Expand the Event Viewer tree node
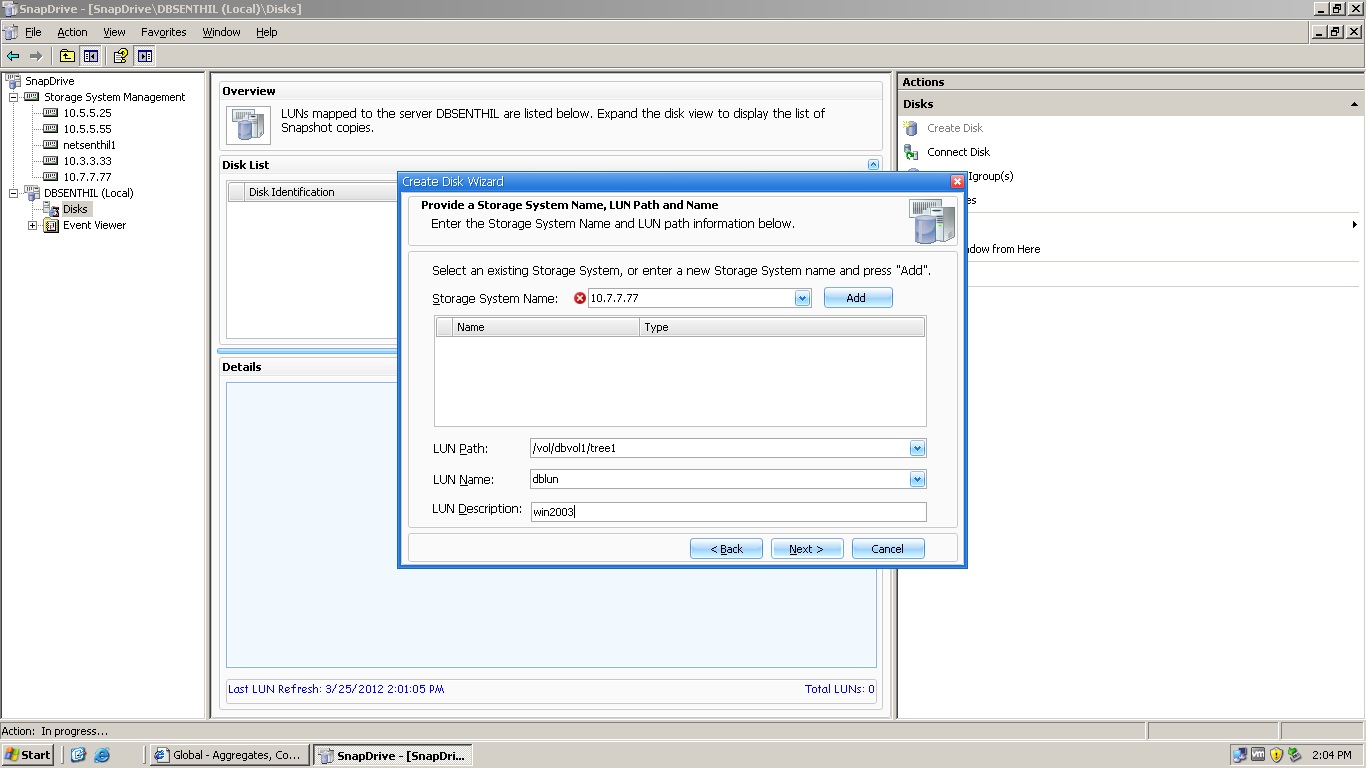Viewport: 1366px width, 768px height. [31, 225]
